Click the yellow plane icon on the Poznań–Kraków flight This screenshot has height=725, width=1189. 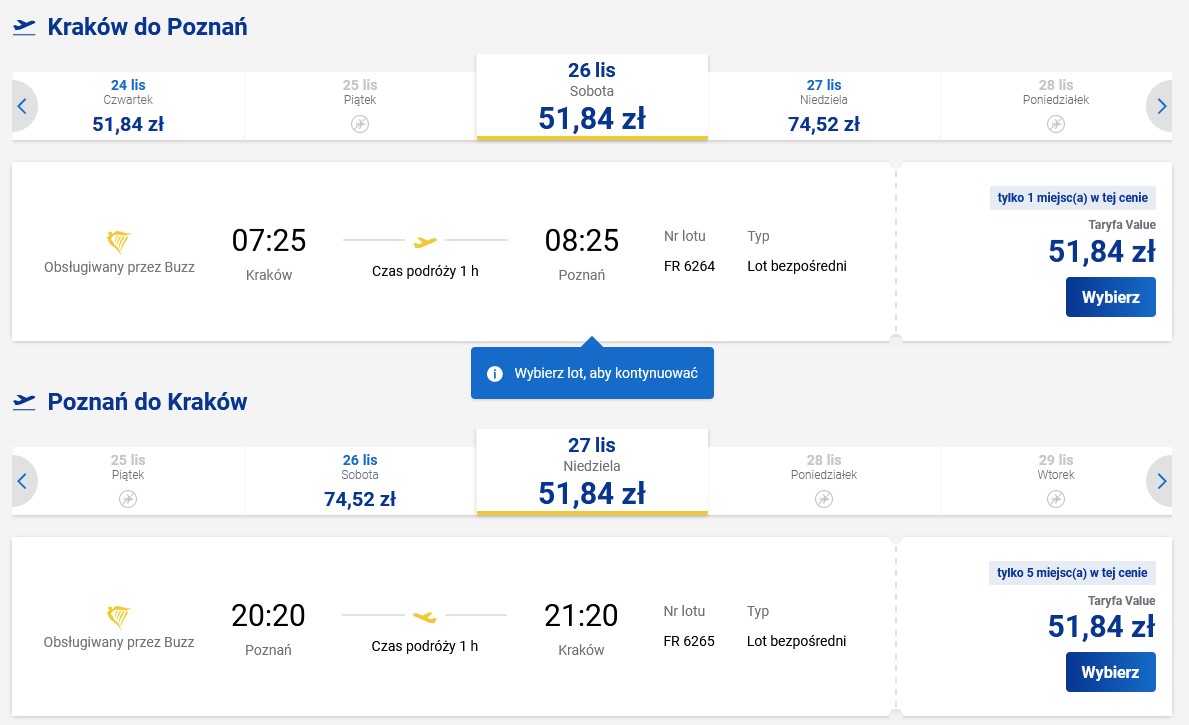click(425, 617)
